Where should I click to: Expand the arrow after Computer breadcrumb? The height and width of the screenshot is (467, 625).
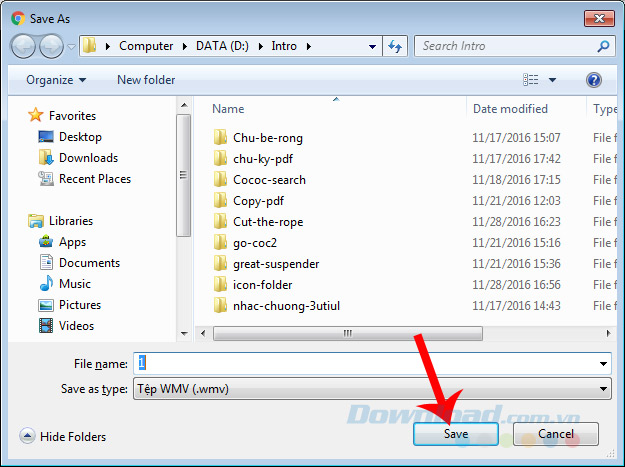click(x=185, y=47)
